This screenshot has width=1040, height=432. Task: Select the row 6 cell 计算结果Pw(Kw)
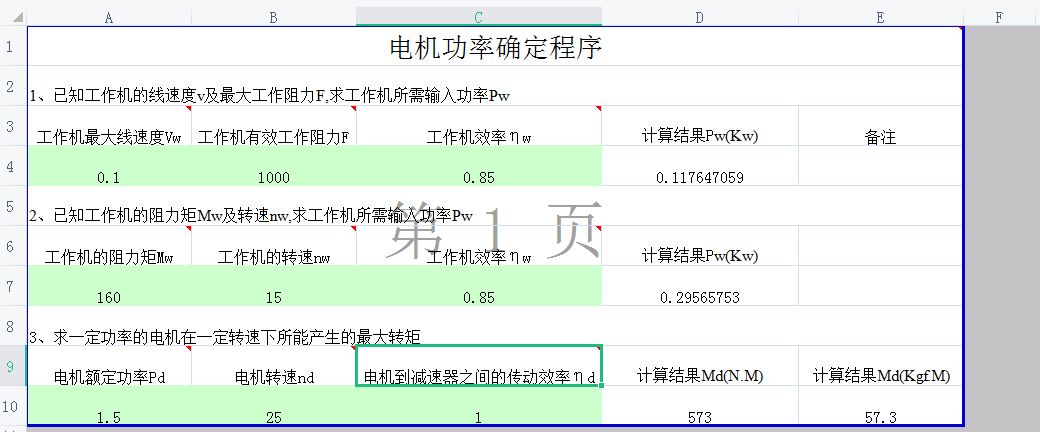click(700, 246)
